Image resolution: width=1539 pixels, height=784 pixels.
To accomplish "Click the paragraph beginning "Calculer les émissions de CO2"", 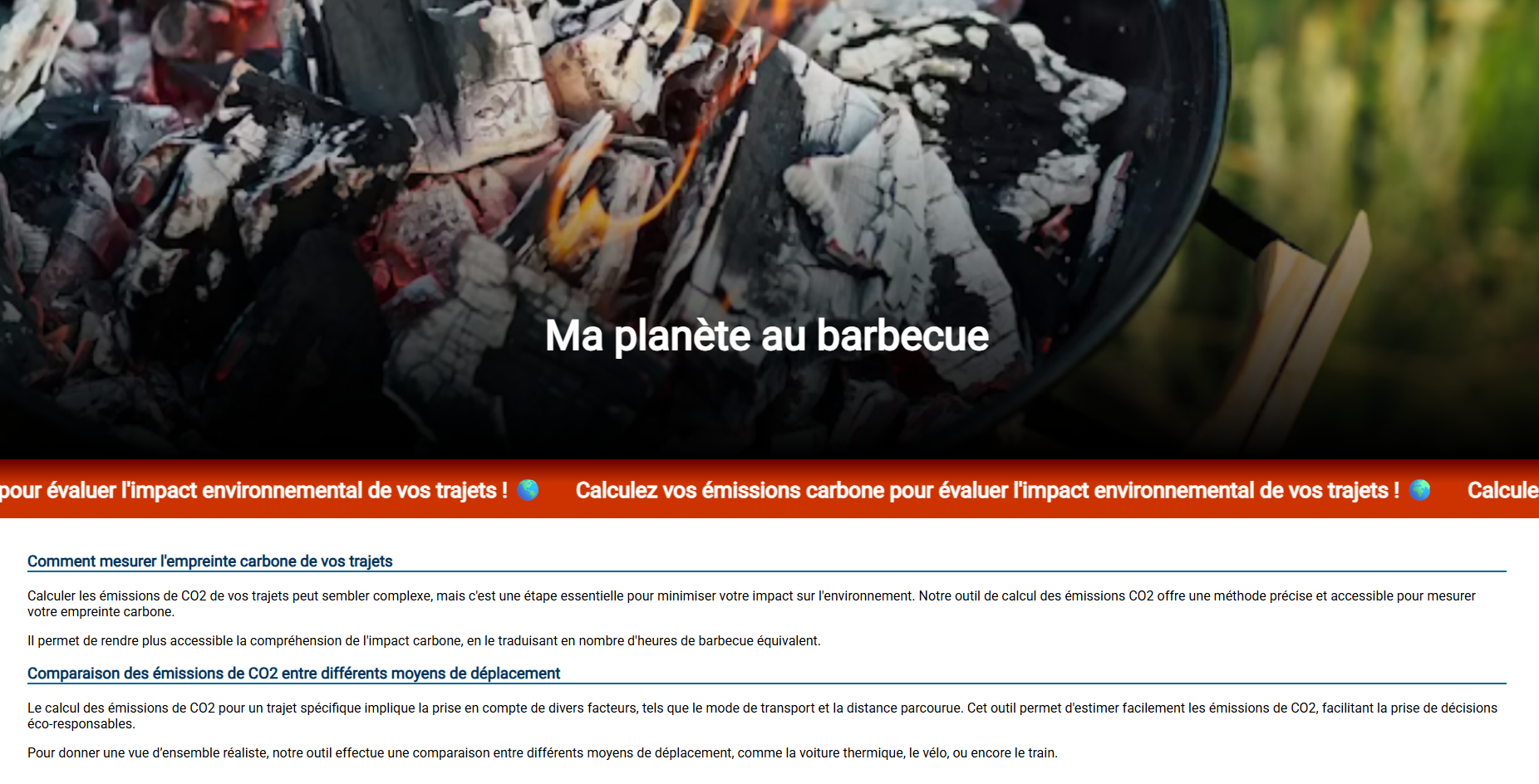I will (751, 604).
